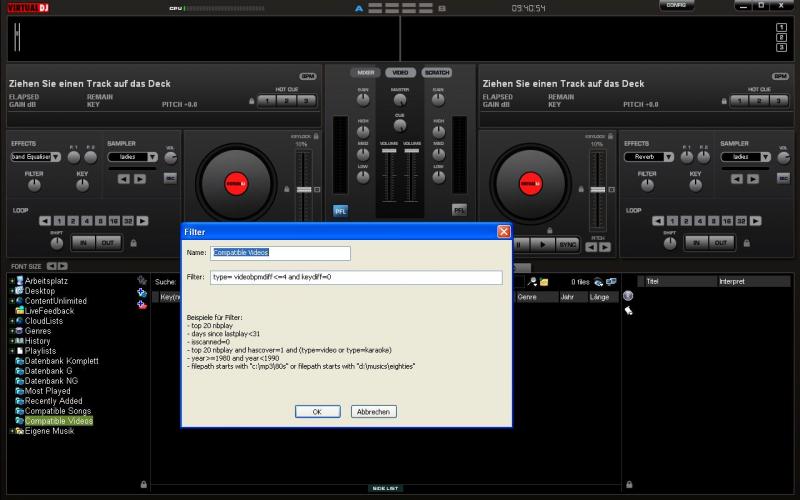This screenshot has height=500, width=800.
Task: Toggle left deck PFL headphone button
Action: click(340, 211)
